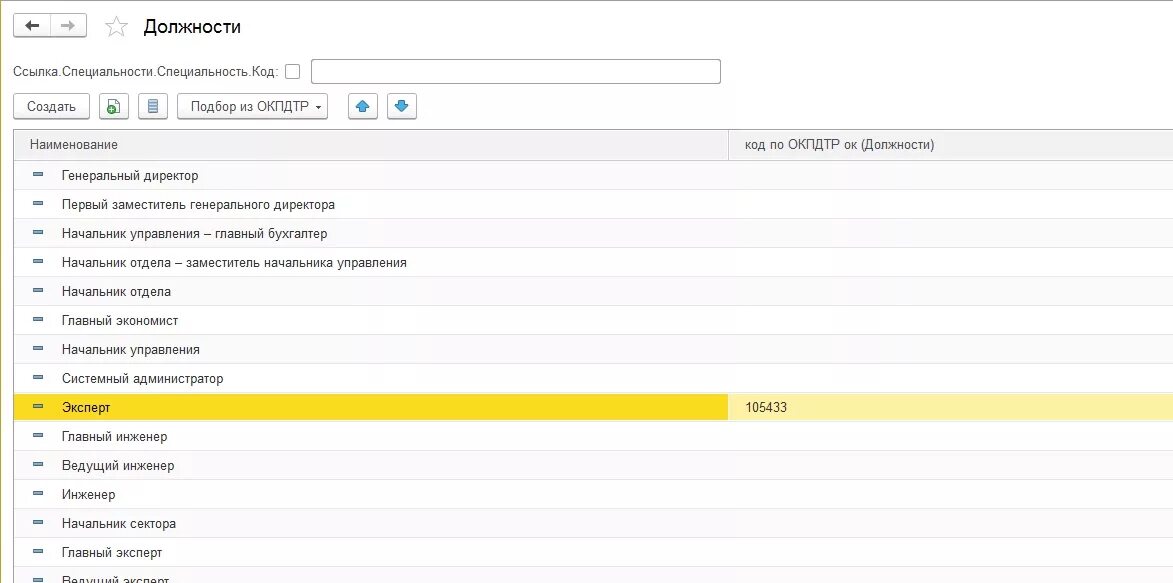Sort by код по ОКПДТР ок (Должности) header
Image resolution: width=1173 pixels, height=583 pixels.
951,145
